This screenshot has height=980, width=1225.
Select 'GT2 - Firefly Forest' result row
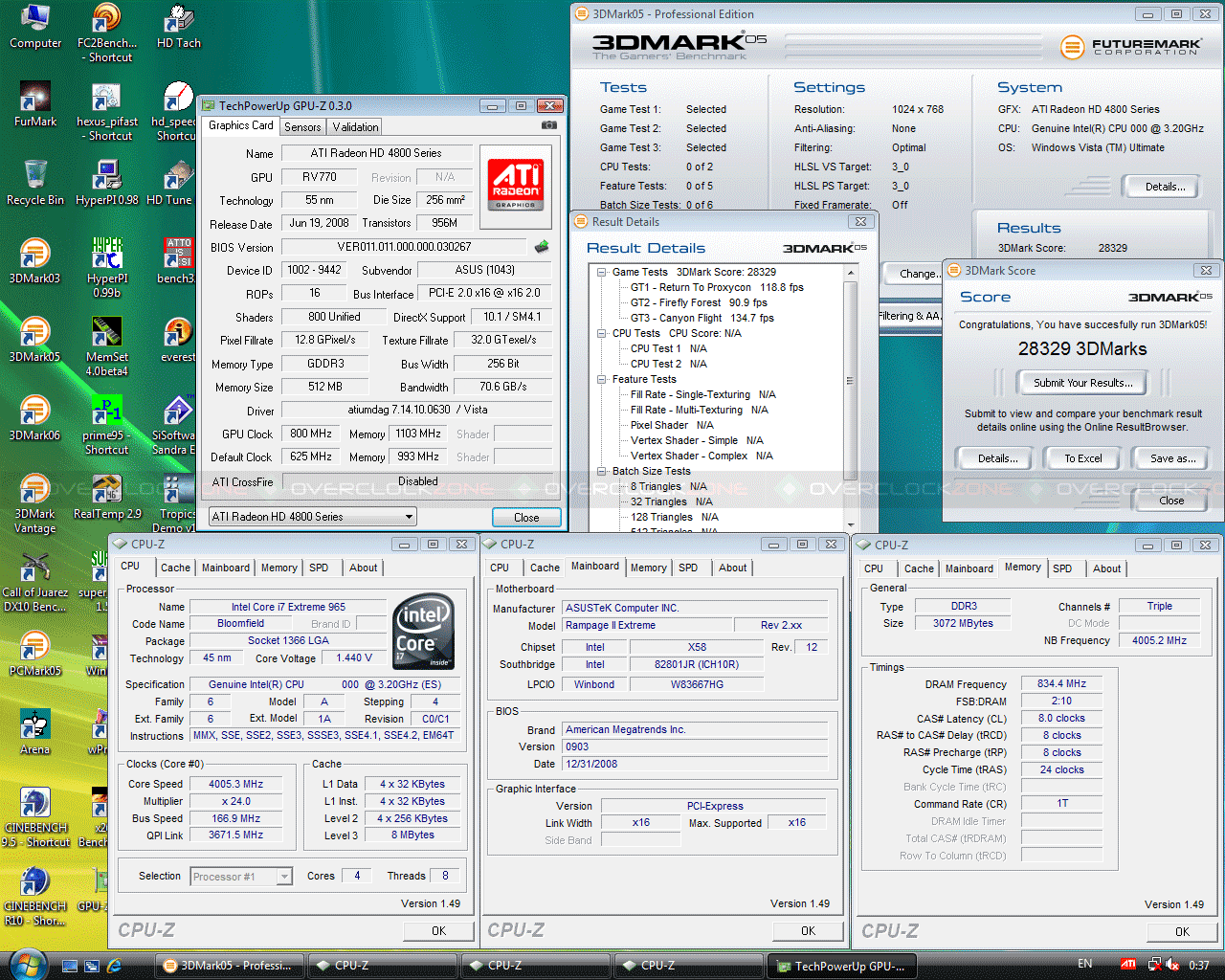tap(699, 302)
